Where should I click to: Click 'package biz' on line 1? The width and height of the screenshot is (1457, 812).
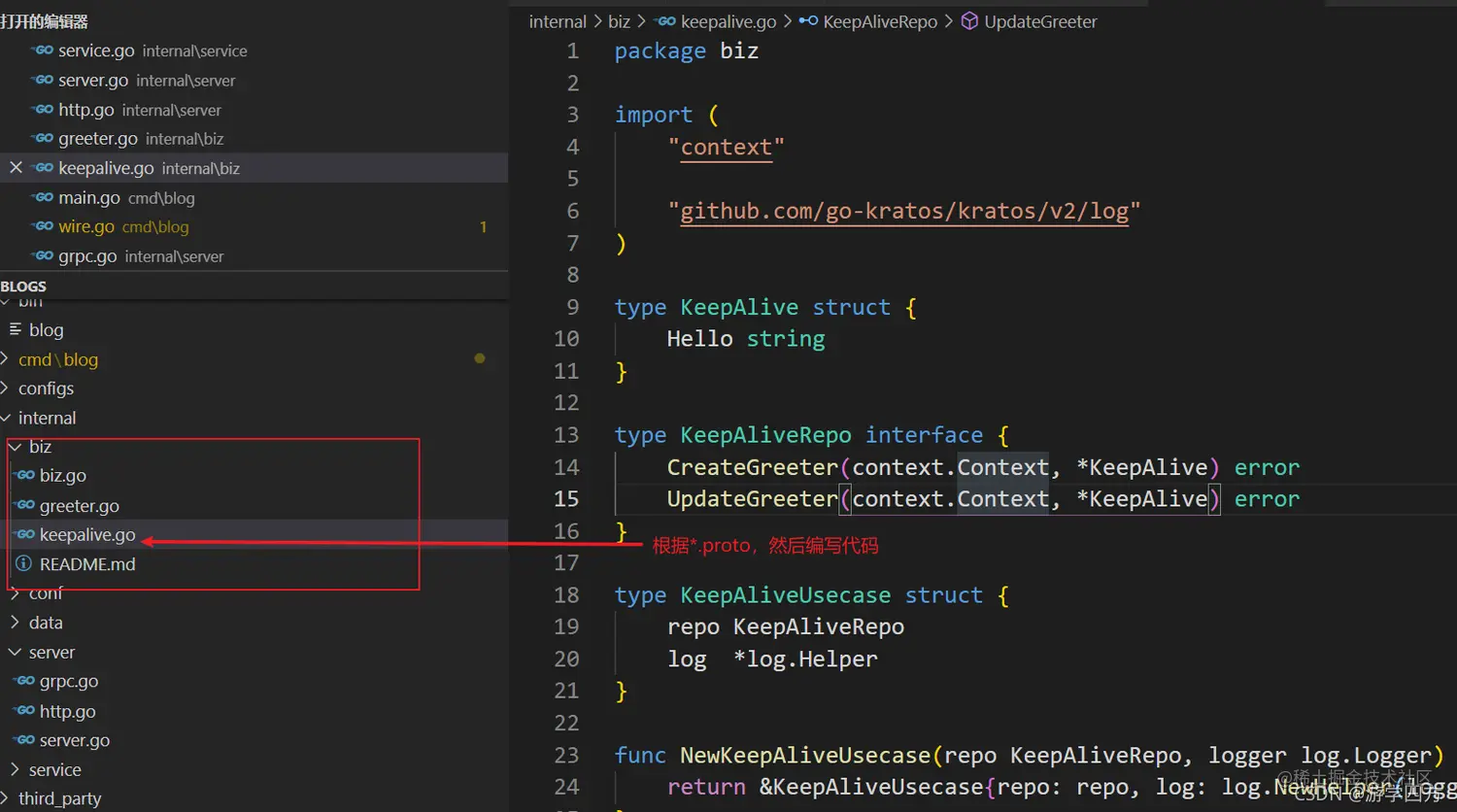(x=686, y=51)
